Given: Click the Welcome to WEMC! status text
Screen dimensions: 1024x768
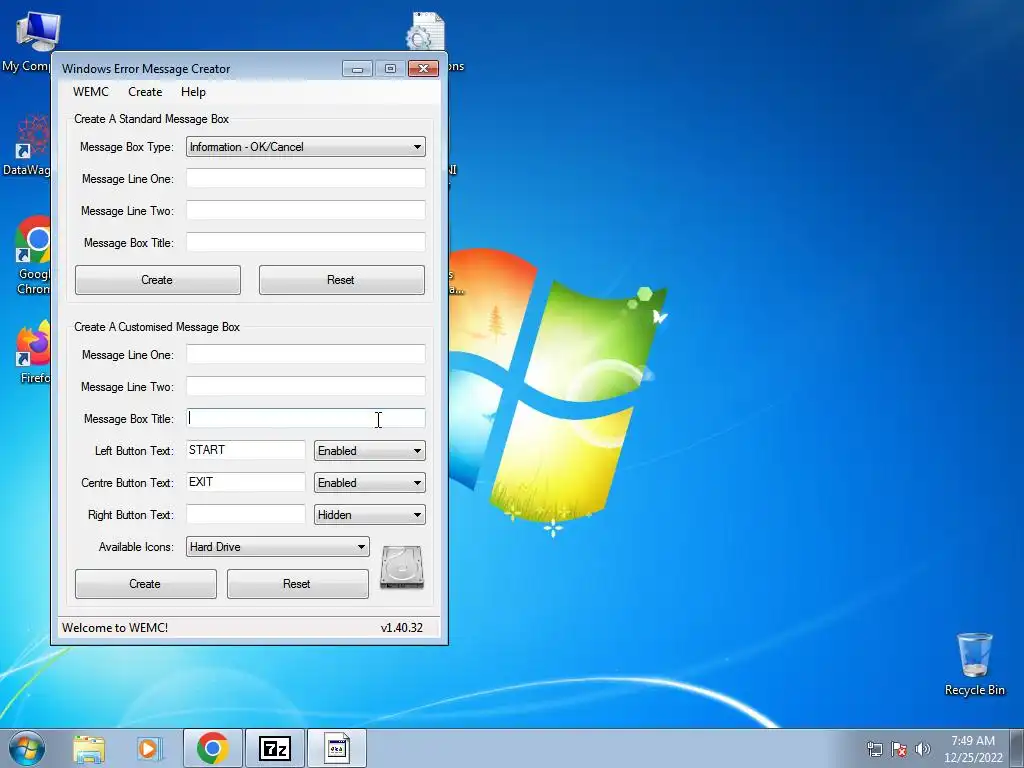Looking at the screenshot, I should (x=115, y=628).
